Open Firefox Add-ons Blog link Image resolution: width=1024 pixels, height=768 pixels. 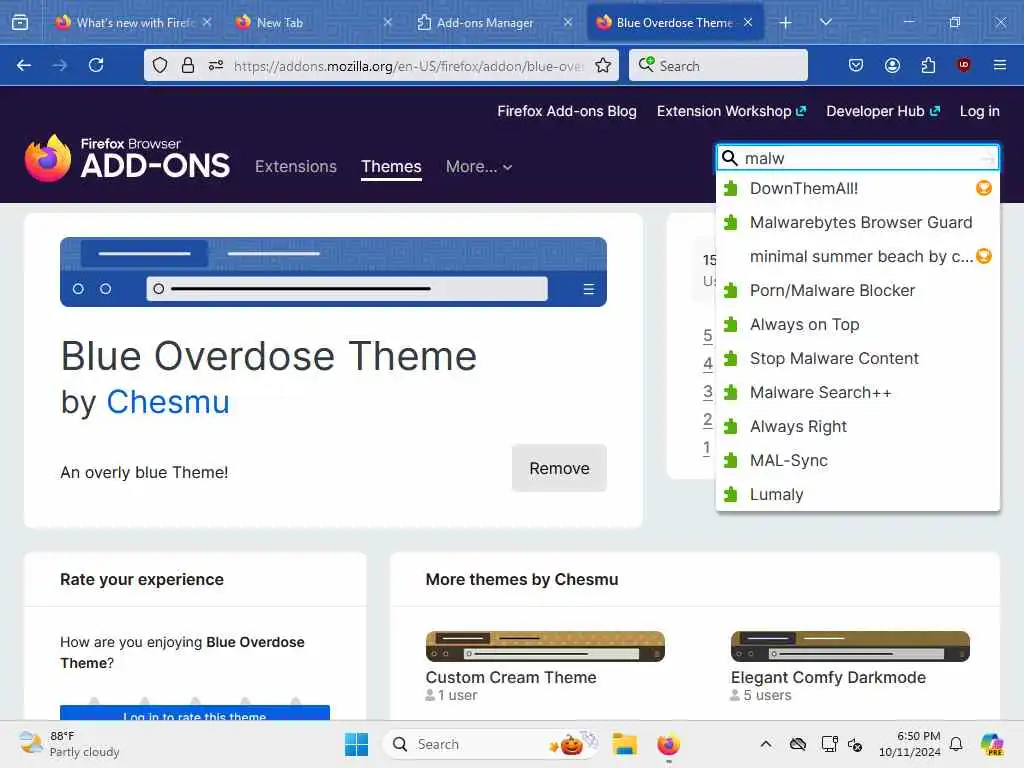[x=567, y=111]
